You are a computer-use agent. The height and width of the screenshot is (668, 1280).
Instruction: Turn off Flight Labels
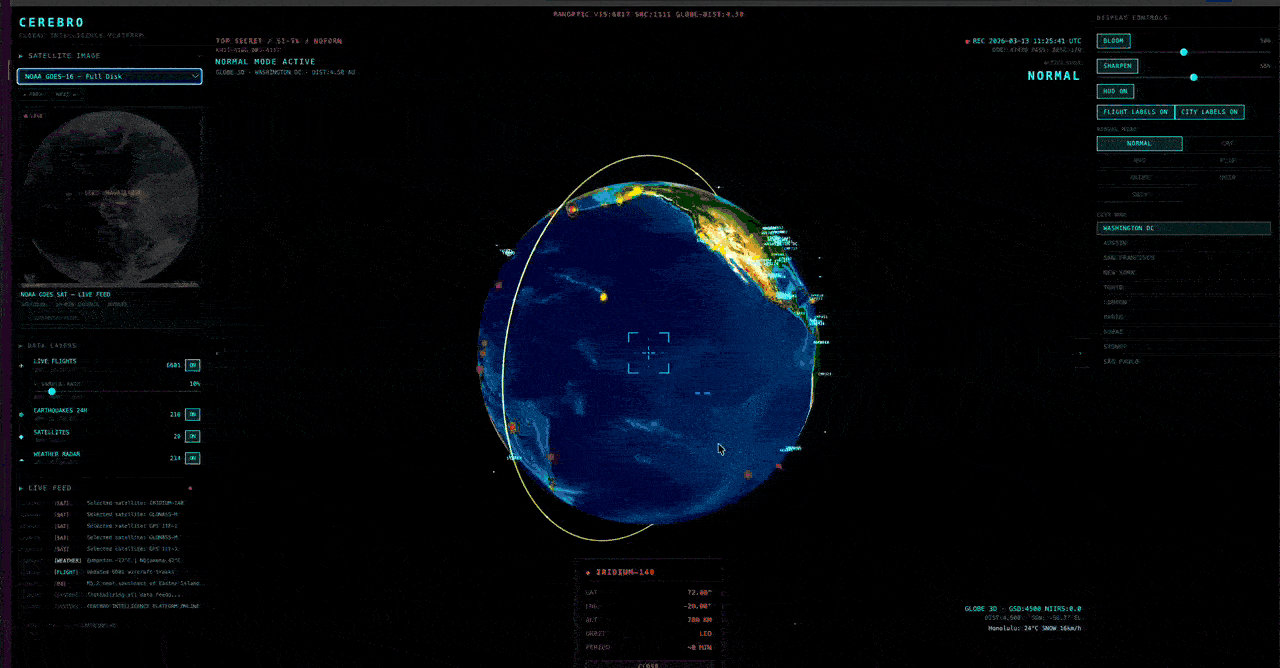pos(1135,112)
